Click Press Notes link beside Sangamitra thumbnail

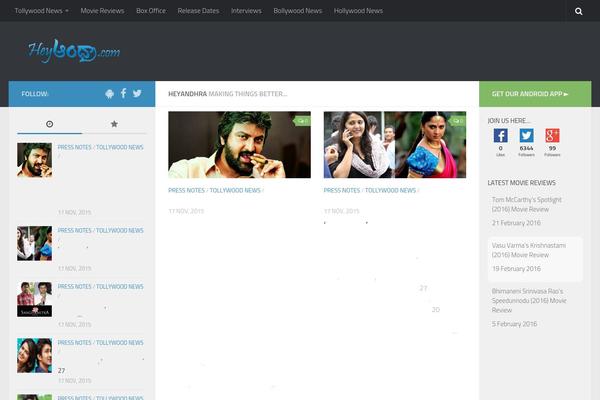(75, 286)
